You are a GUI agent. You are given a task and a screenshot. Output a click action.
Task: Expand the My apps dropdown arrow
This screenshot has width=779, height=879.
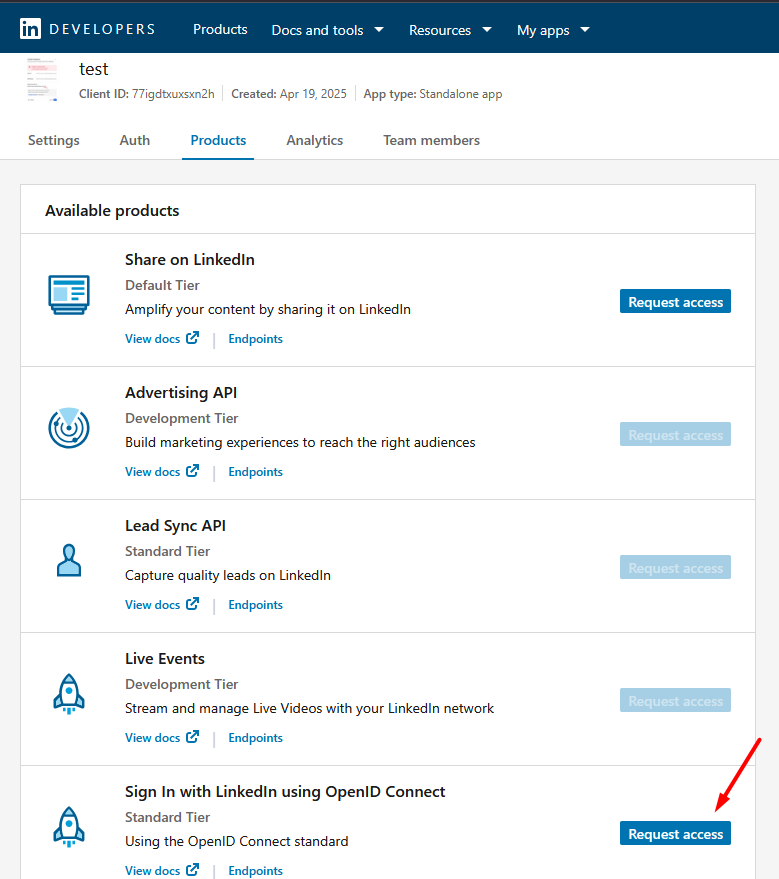click(x=585, y=29)
